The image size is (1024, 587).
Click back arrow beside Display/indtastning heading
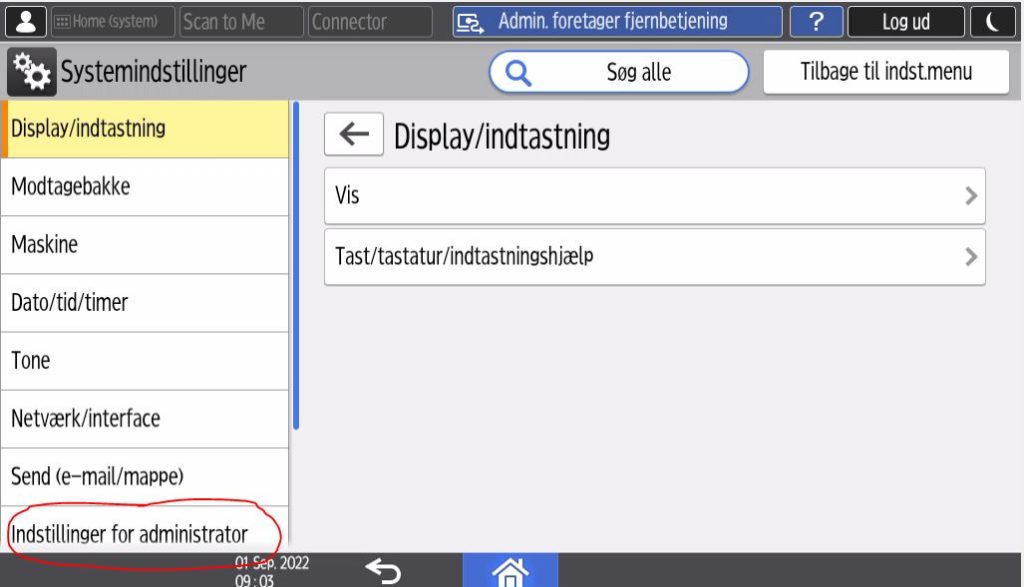[353, 135]
